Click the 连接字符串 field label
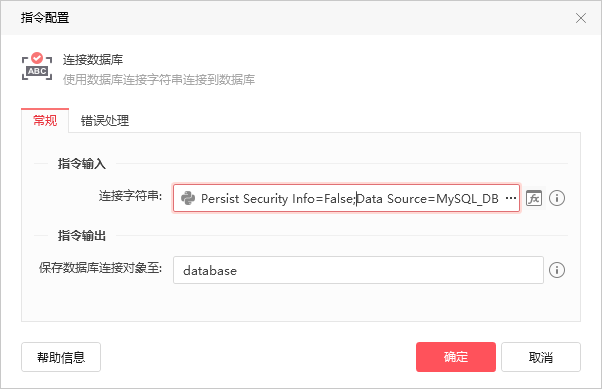Image resolution: width=602 pixels, height=389 pixels. click(x=131, y=196)
